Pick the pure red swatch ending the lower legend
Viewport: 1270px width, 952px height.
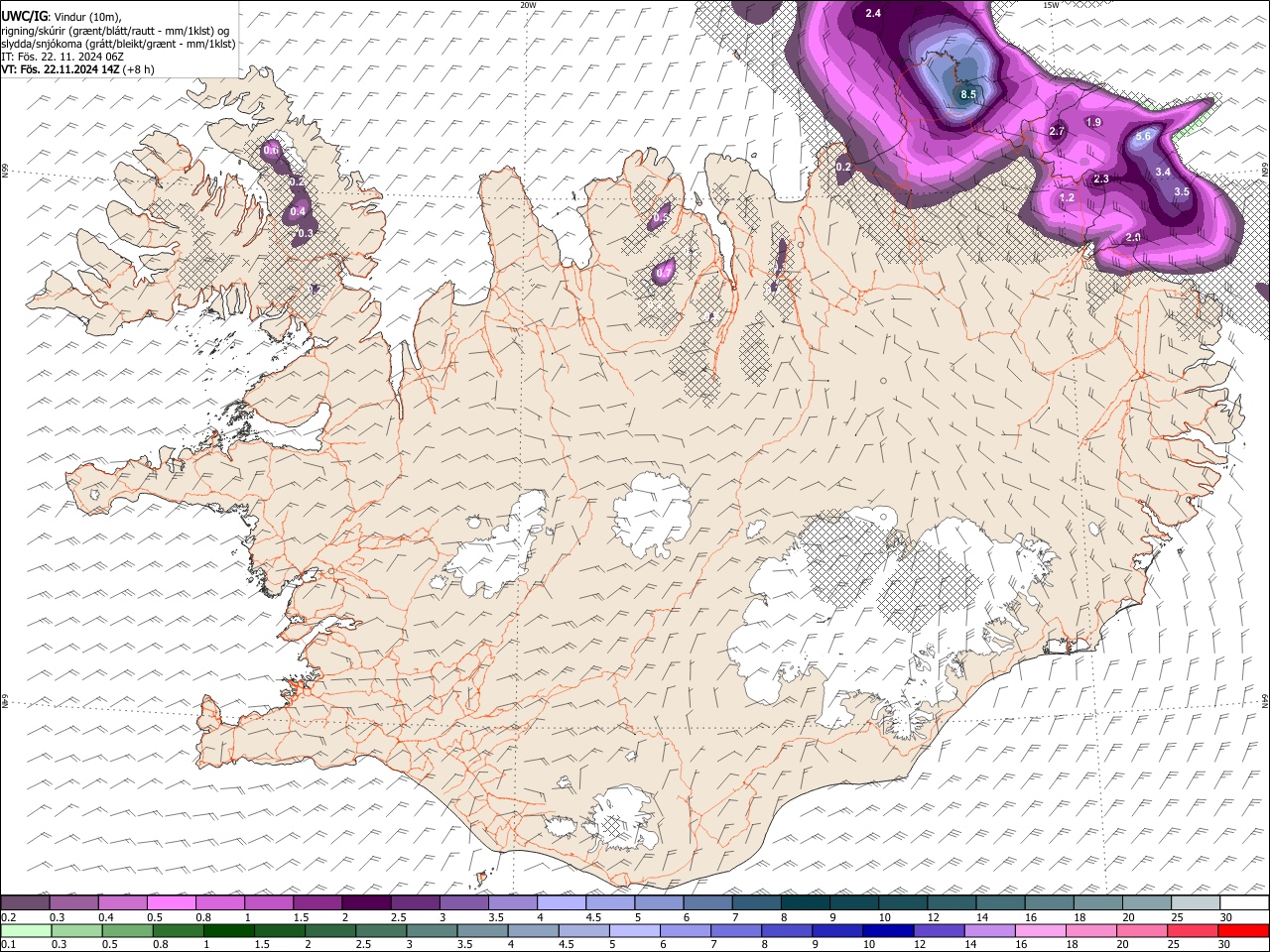pyautogui.click(x=1243, y=930)
